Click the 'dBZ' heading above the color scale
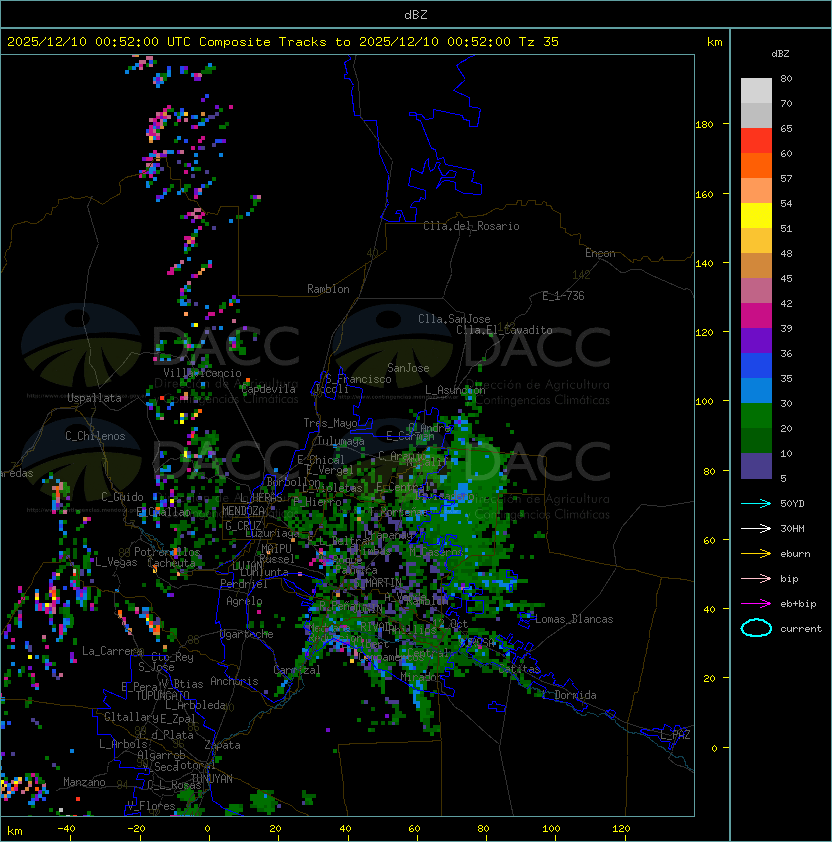This screenshot has width=832, height=842. click(x=780, y=54)
